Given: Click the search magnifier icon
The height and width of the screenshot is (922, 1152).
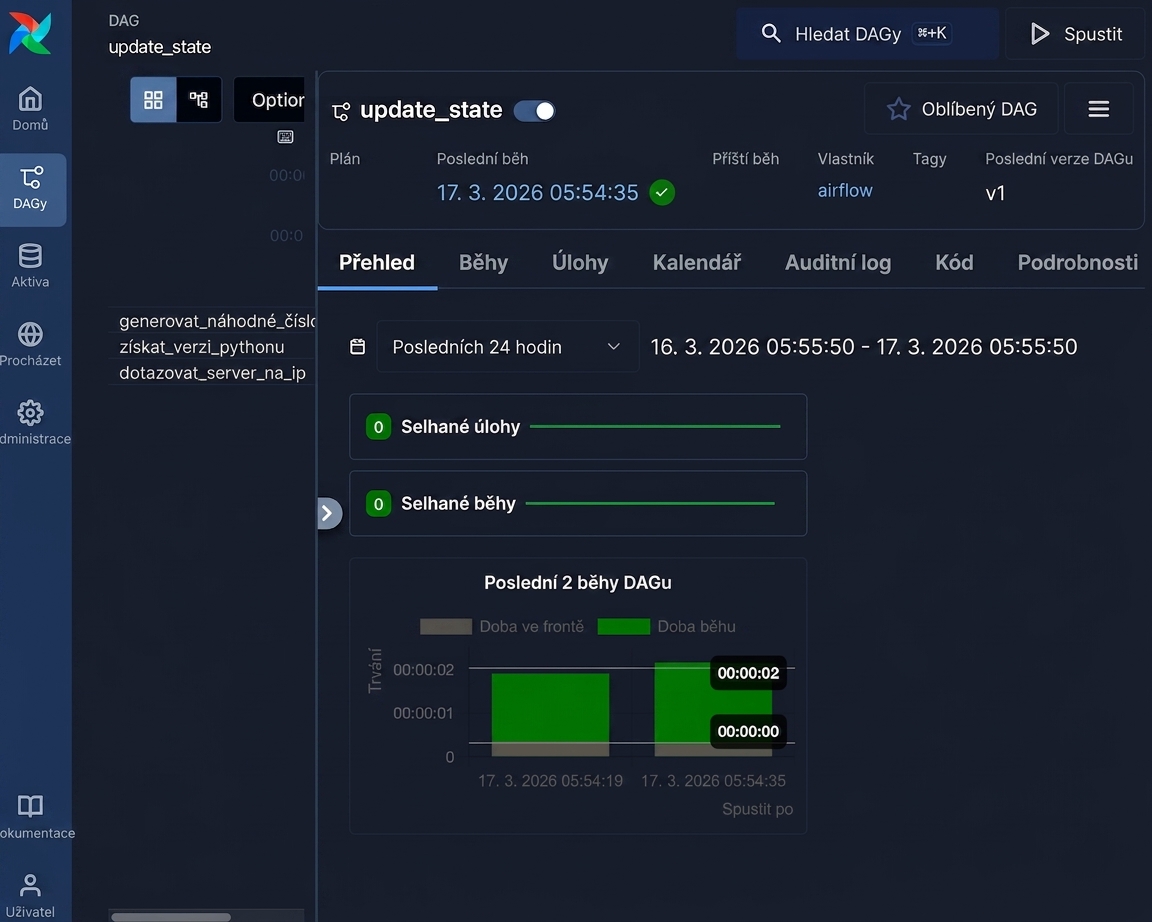Looking at the screenshot, I should 771,33.
